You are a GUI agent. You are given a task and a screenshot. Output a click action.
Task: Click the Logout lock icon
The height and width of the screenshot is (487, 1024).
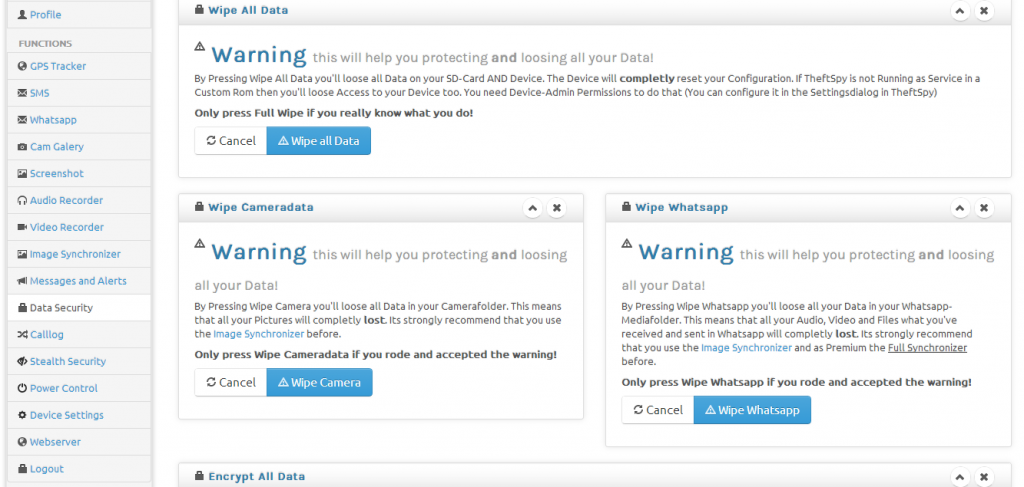(x=22, y=469)
